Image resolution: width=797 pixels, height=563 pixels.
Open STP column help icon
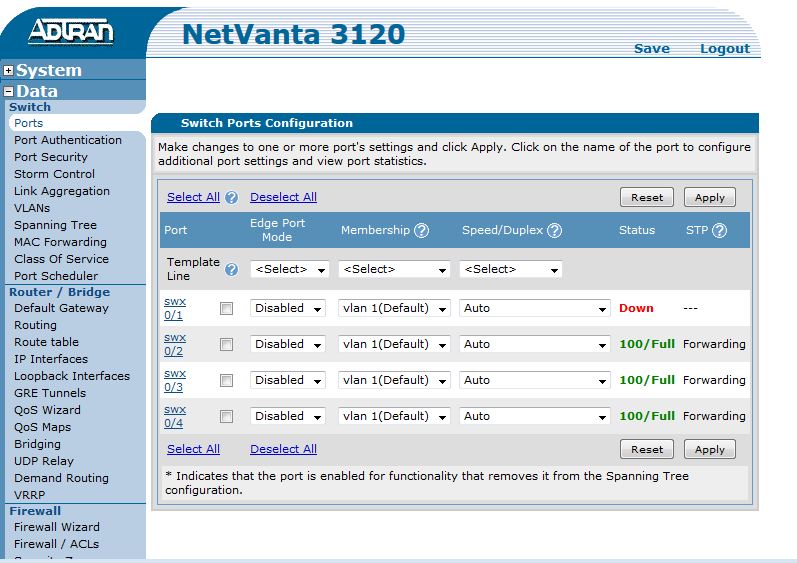719,231
